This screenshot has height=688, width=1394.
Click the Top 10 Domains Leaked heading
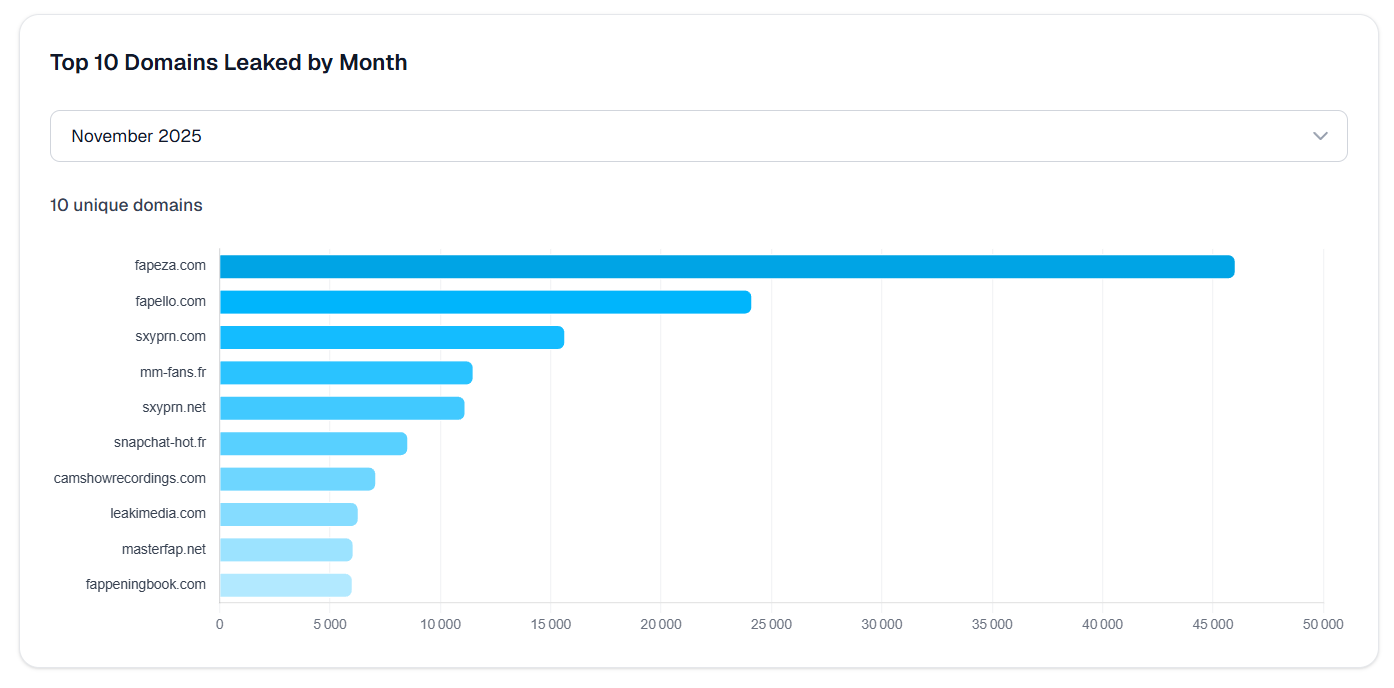click(228, 62)
